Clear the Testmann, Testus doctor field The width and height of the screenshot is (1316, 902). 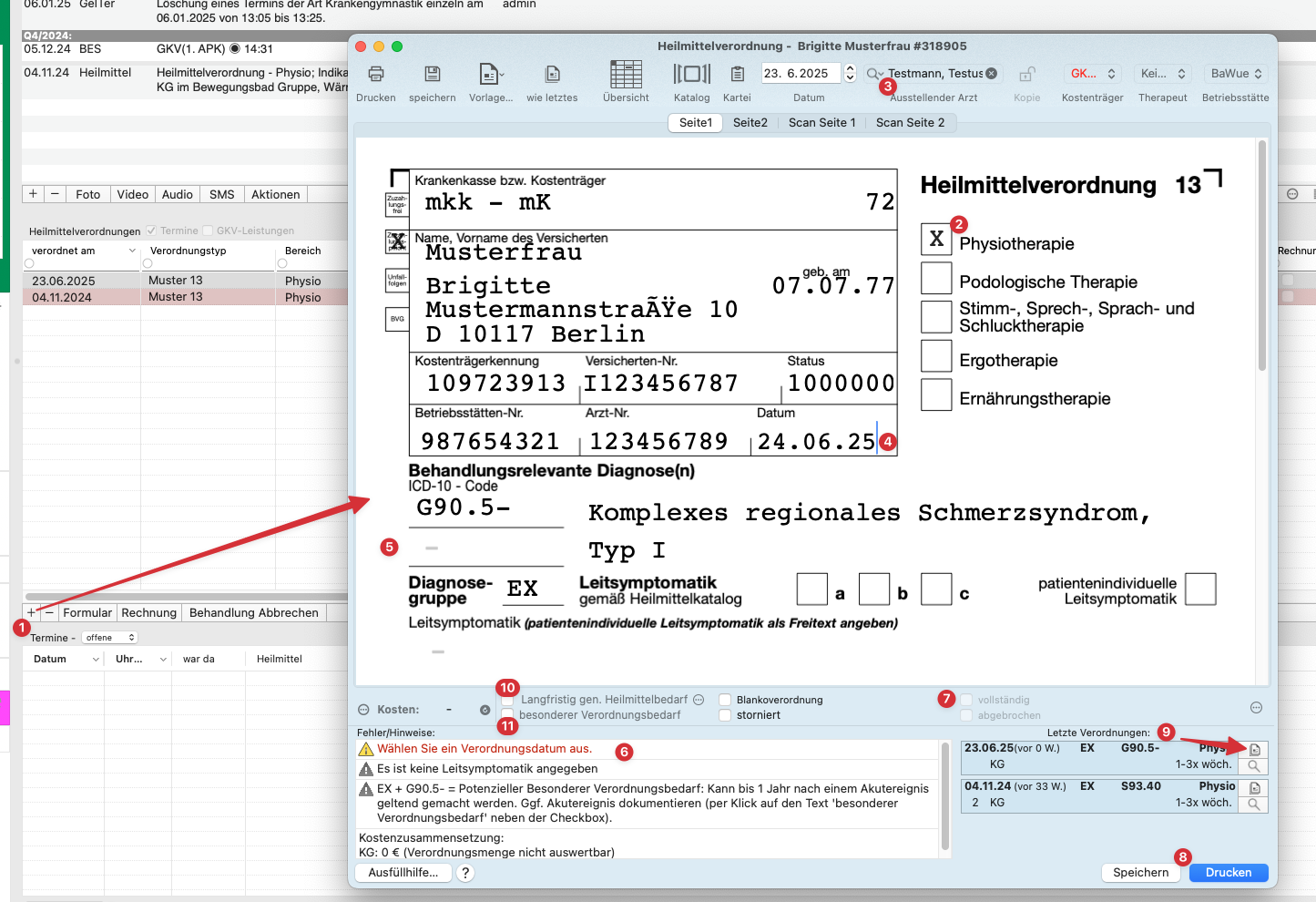coord(992,74)
